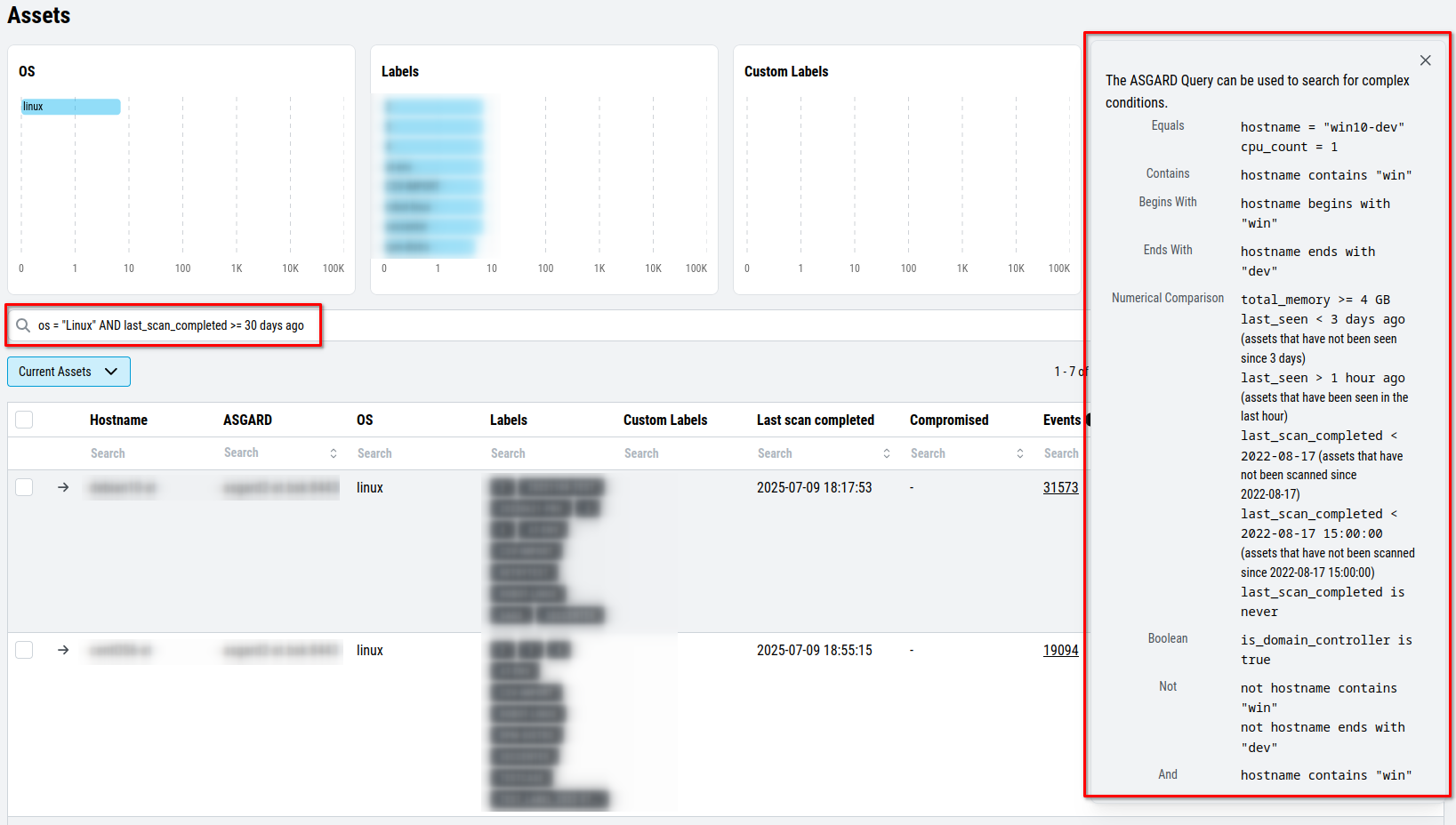Viewport: 1456px width, 825px height.
Task: Sort by Events column header
Action: pos(1062,420)
